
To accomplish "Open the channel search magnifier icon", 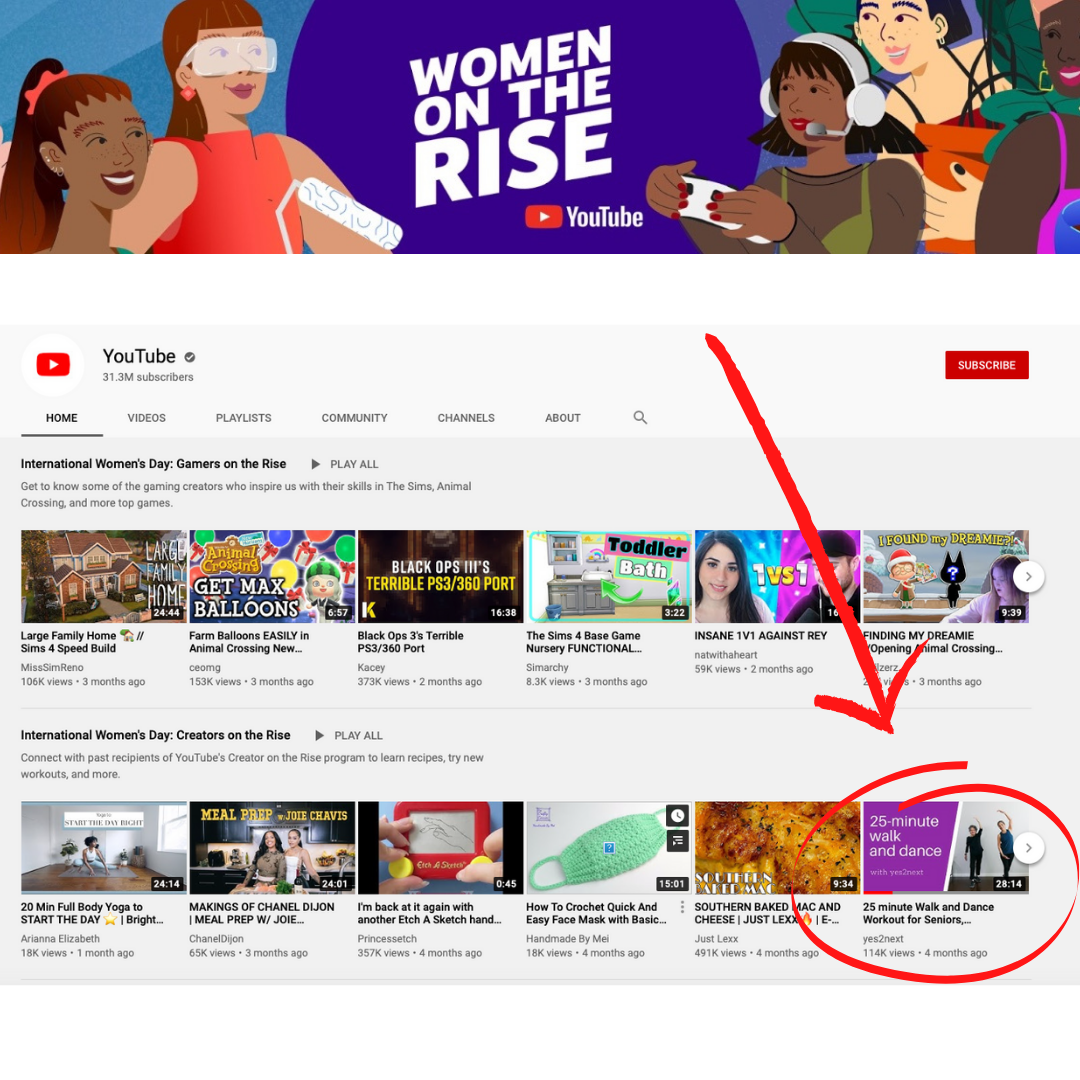I will [x=640, y=417].
